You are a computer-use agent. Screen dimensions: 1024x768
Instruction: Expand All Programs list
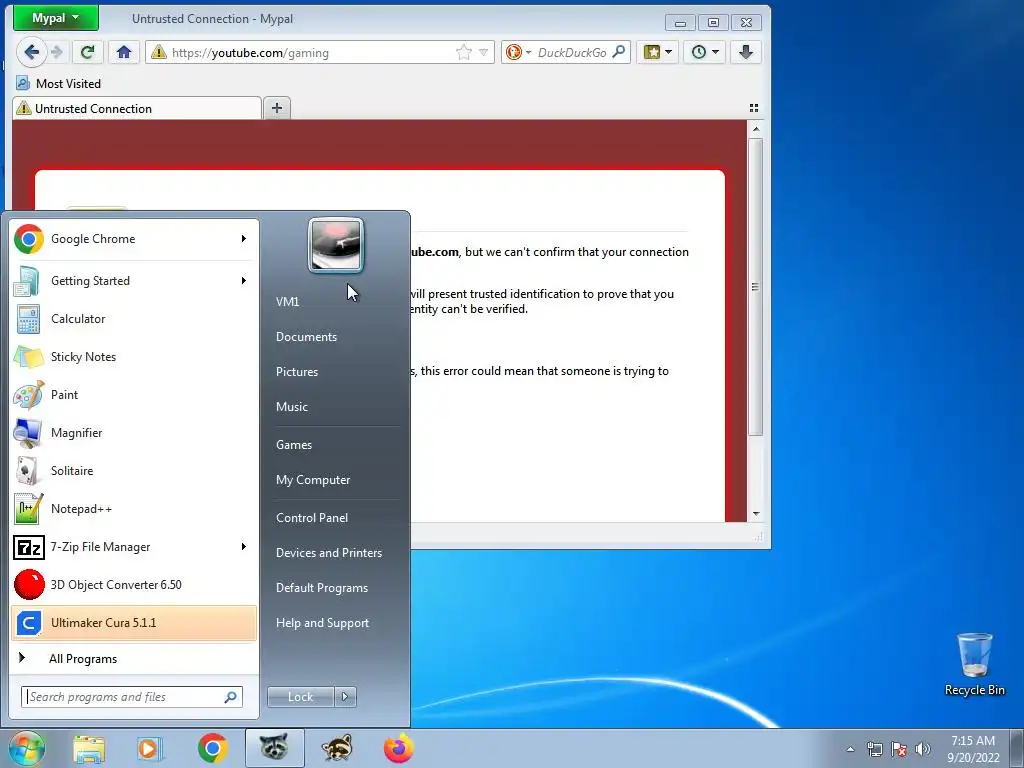tap(133, 658)
